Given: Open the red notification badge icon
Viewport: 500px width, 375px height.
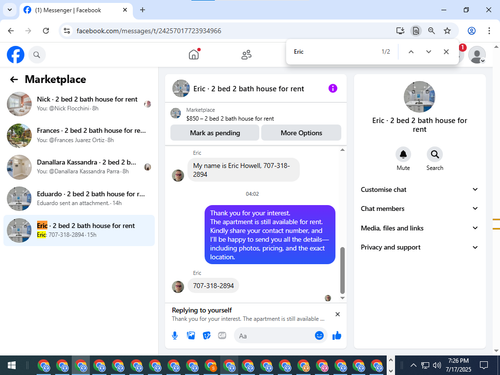Looking at the screenshot, I should click(462, 48).
